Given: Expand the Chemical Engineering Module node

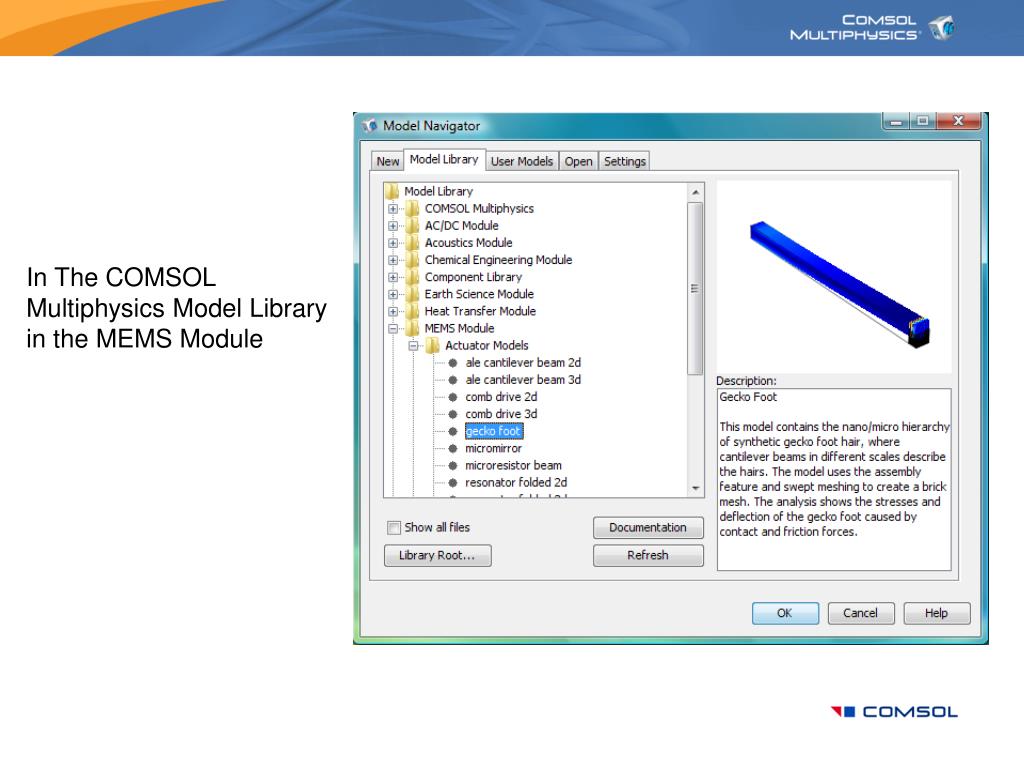Looking at the screenshot, I should pyautogui.click(x=392, y=260).
